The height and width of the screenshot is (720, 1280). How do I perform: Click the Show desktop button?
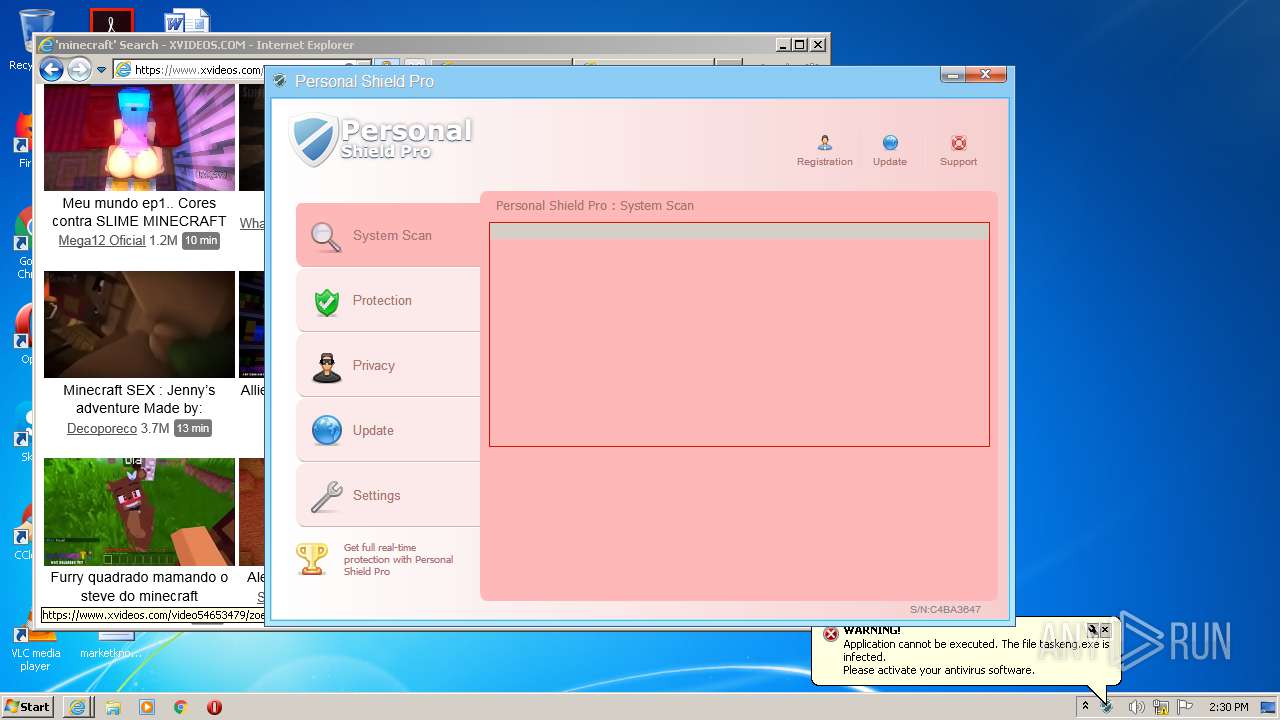pos(1269,707)
